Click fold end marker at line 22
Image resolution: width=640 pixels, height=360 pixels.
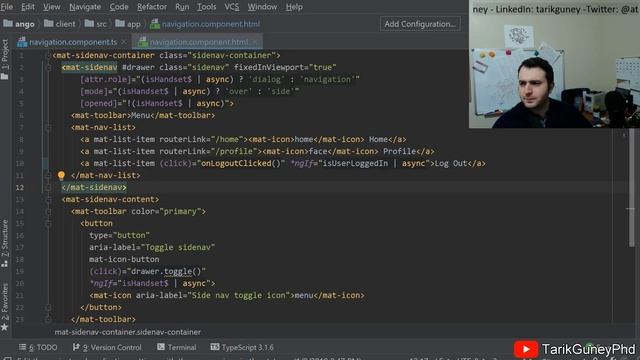pos(48,307)
